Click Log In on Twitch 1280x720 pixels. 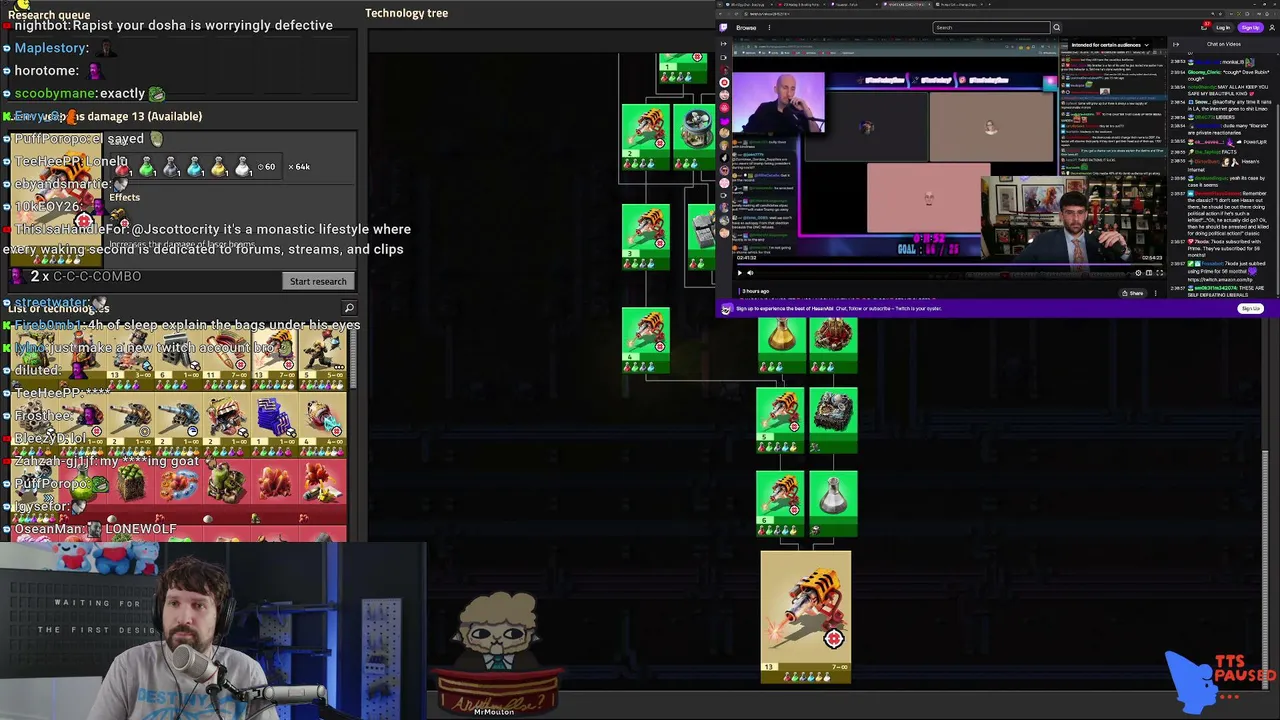coord(1223,27)
